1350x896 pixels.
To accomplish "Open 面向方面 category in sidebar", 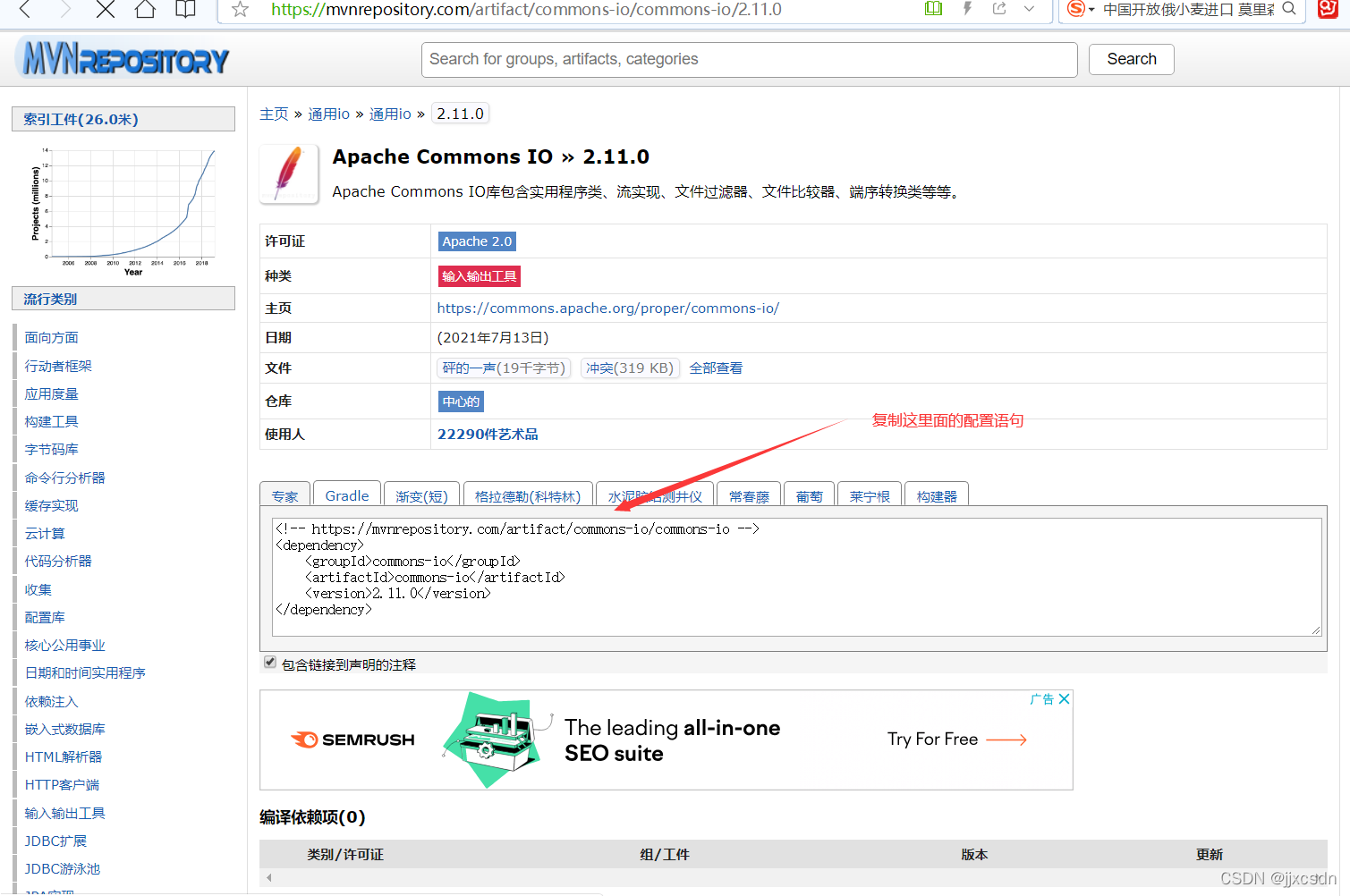I will click(x=51, y=338).
